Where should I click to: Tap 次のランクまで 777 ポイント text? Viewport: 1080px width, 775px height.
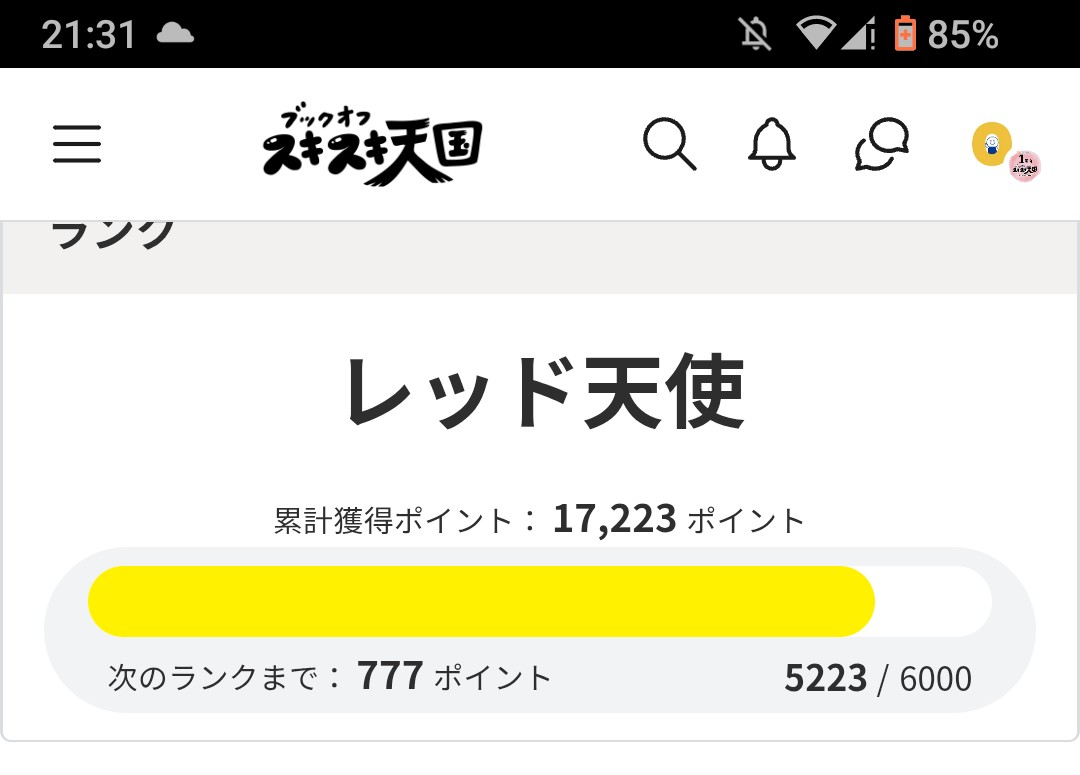click(330, 677)
